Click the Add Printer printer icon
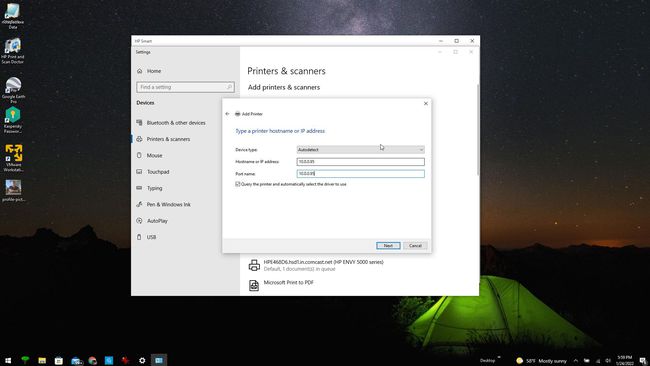 238,114
